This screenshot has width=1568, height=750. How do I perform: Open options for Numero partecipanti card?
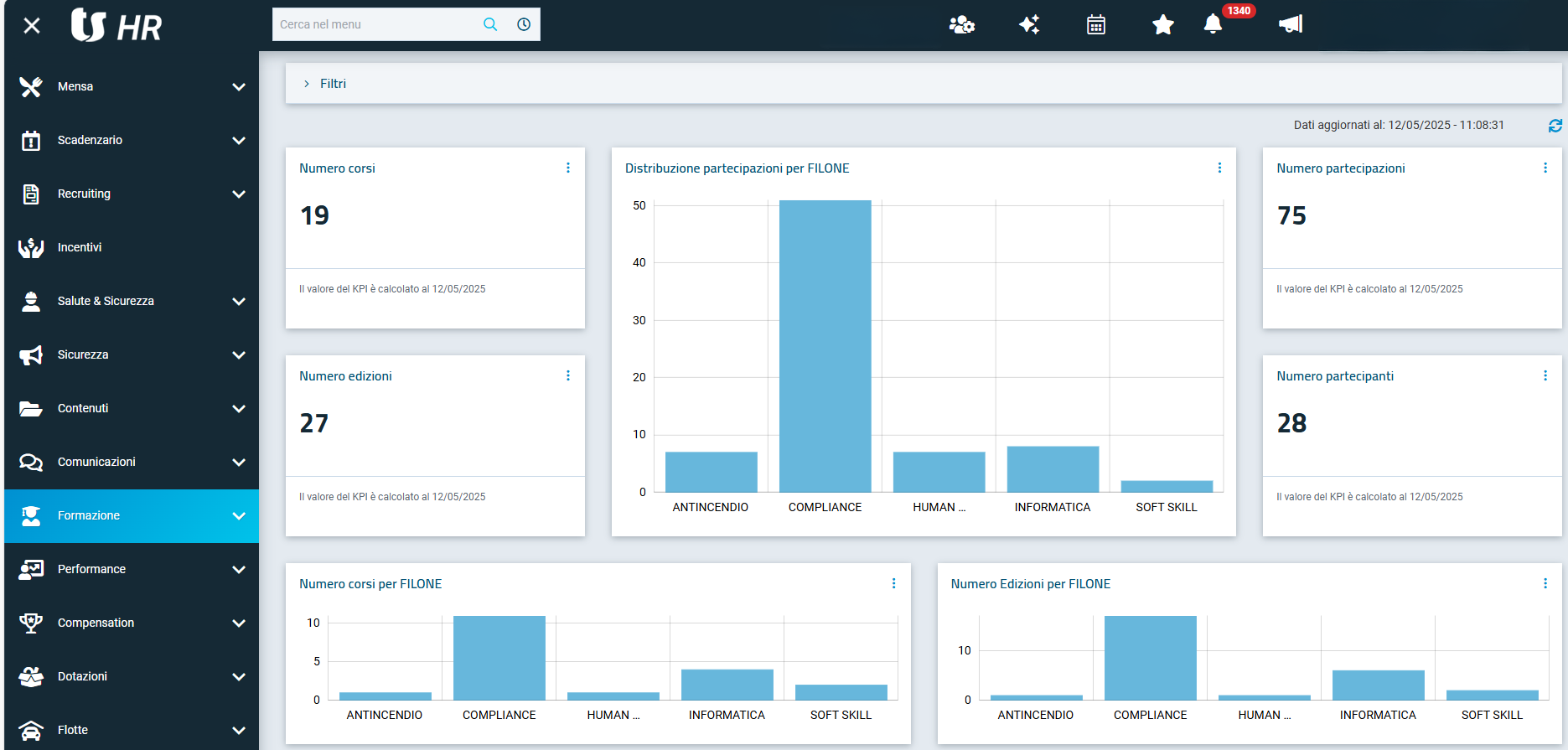pyautogui.click(x=1545, y=375)
